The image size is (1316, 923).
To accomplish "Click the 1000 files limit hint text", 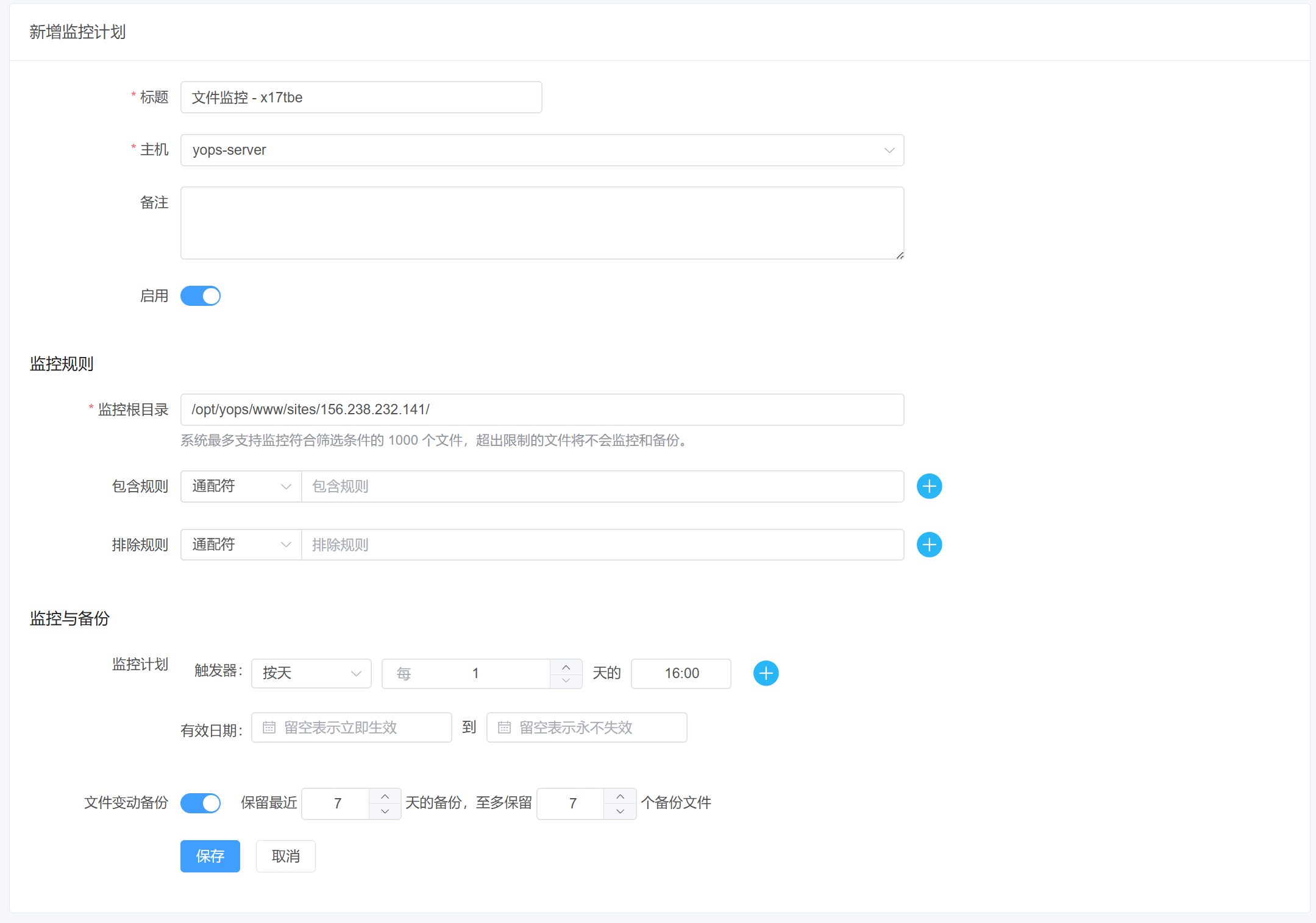I will click(436, 440).
